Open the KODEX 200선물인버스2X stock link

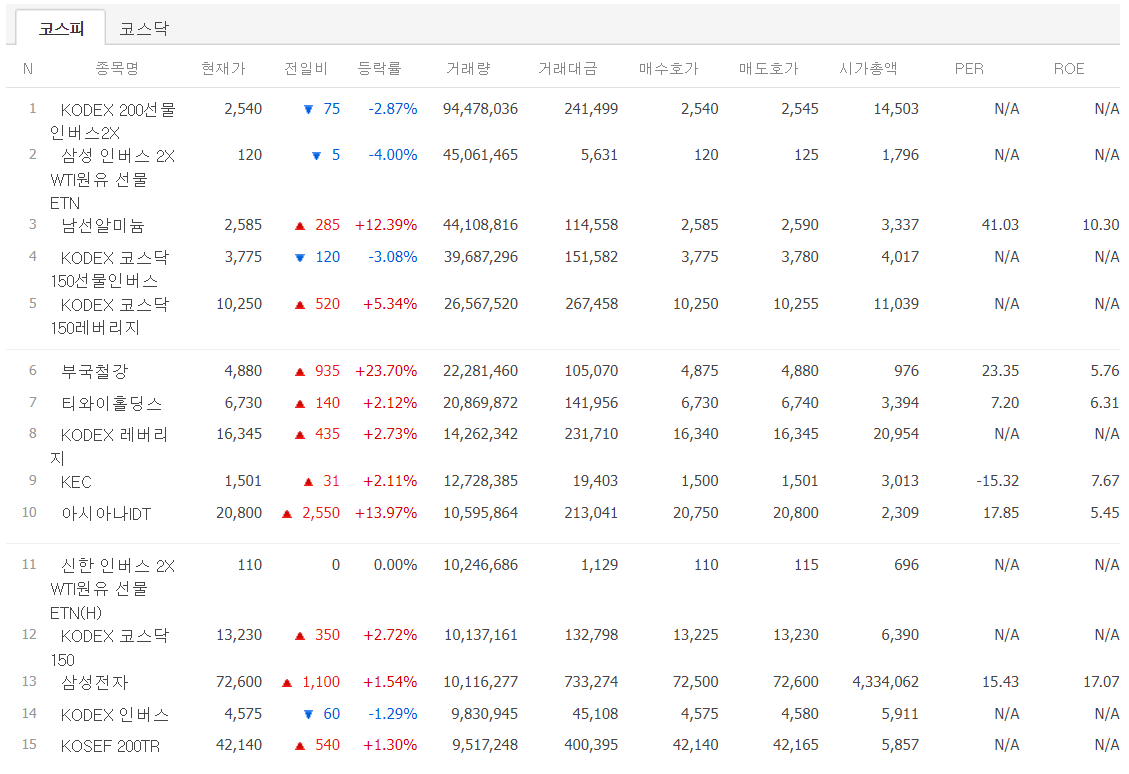[x=112, y=121]
